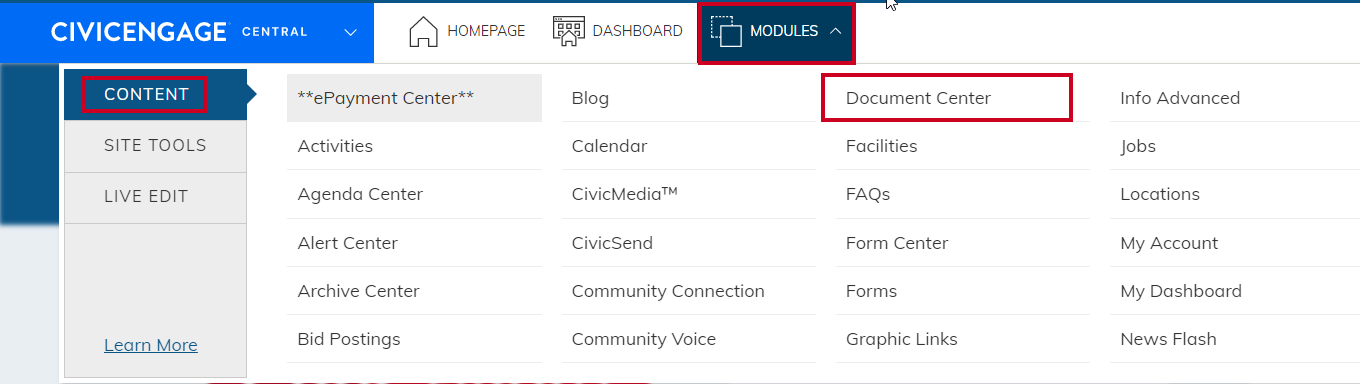Open Dashboard from the top navigation
The image size is (1360, 384).
(x=637, y=31)
